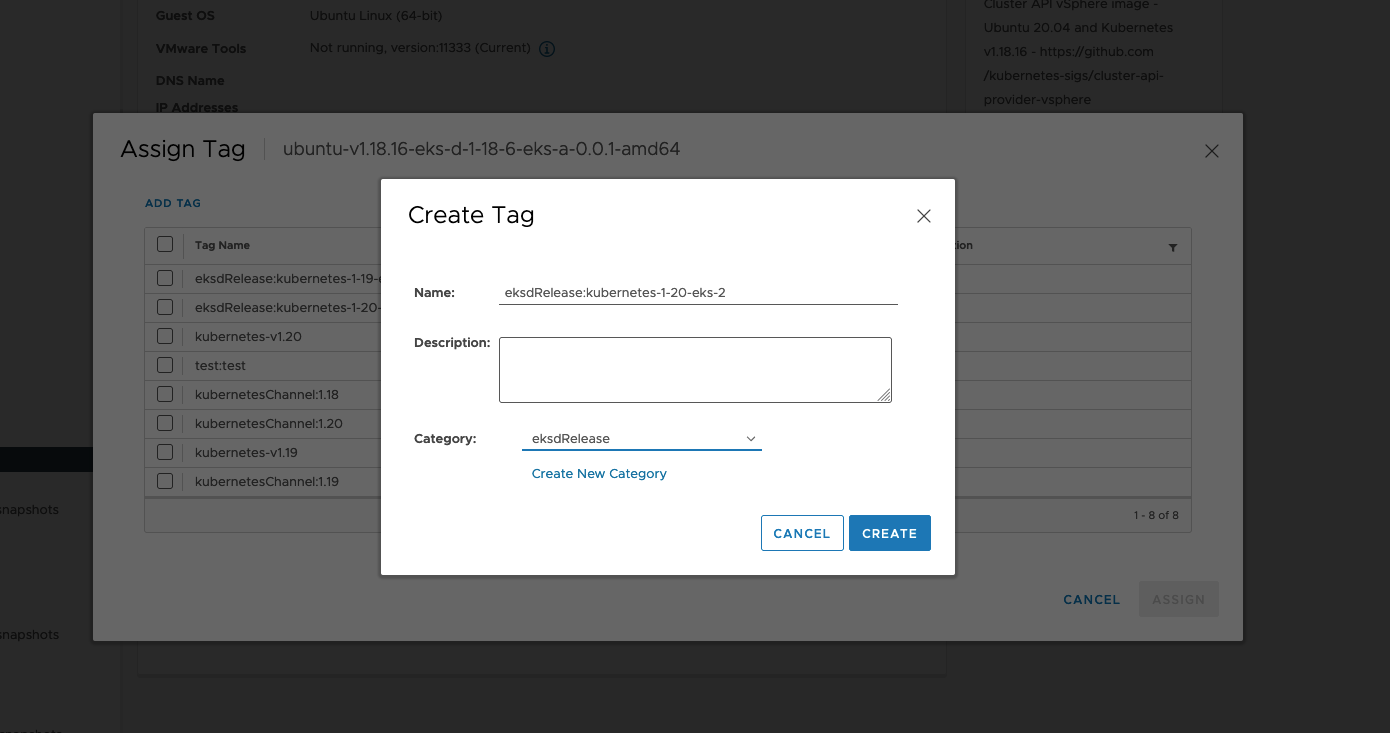The image size is (1390, 733).
Task: Enable the kubernetes-v1.19 tag checkbox
Action: coord(165,452)
